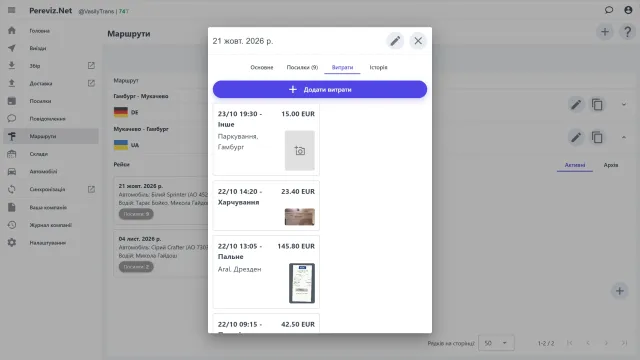640x360 pixels.
Task: Select Маршрути in the sidebar
Action: pyautogui.click(x=51, y=136)
